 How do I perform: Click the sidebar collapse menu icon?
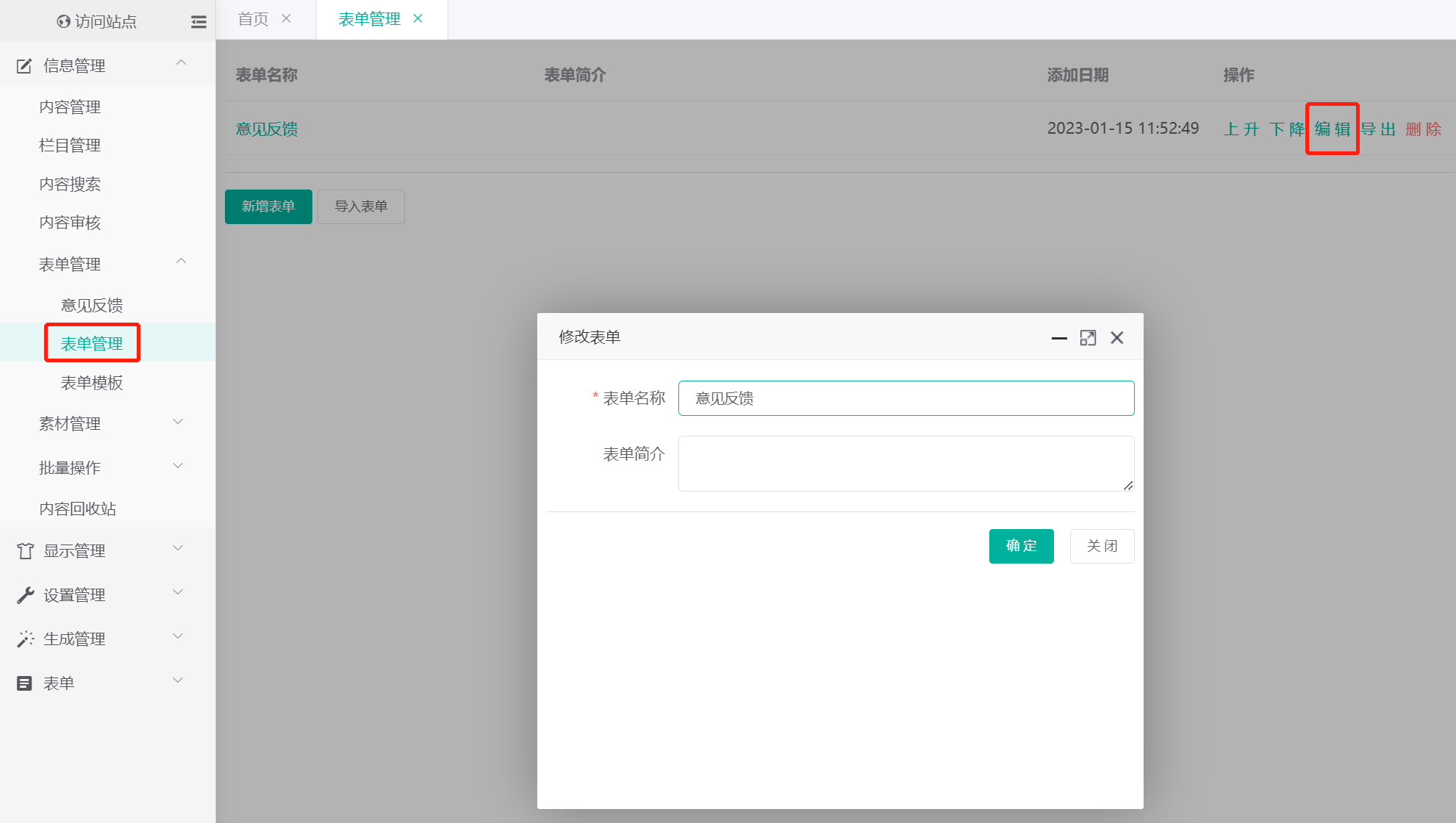pyautogui.click(x=198, y=22)
